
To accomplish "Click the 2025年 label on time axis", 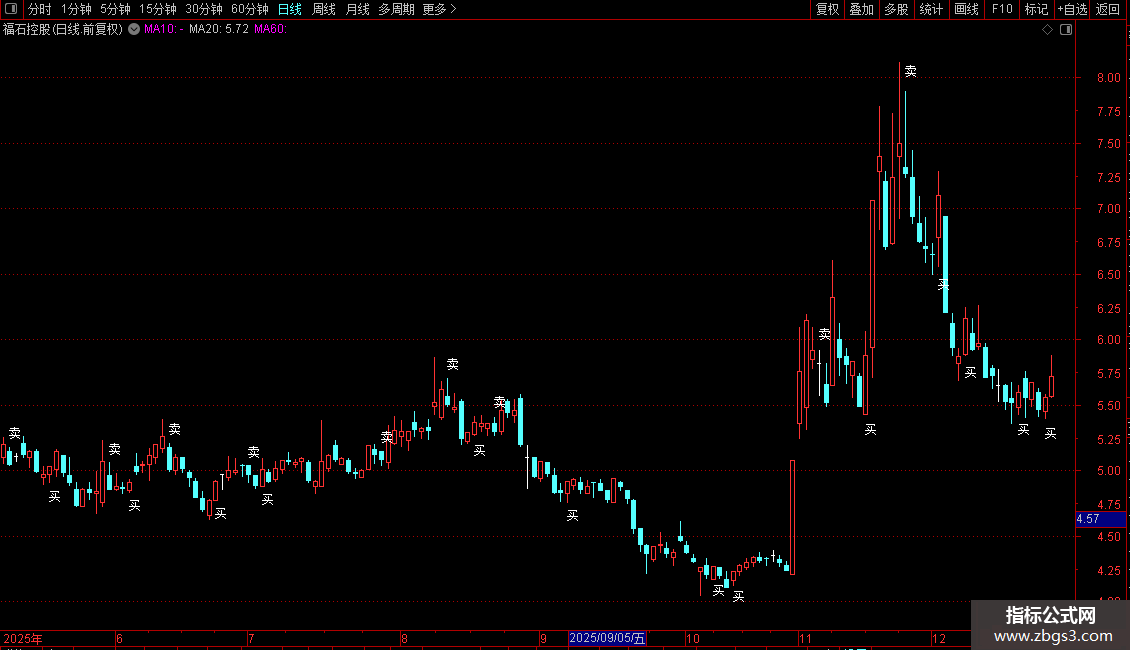I will [x=22, y=638].
